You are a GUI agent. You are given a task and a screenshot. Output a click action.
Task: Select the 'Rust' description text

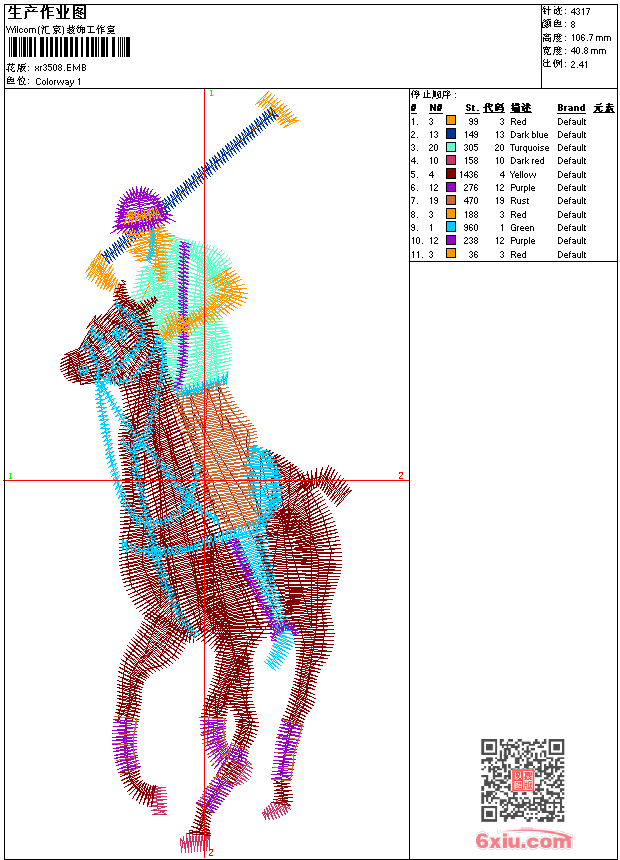click(x=520, y=201)
